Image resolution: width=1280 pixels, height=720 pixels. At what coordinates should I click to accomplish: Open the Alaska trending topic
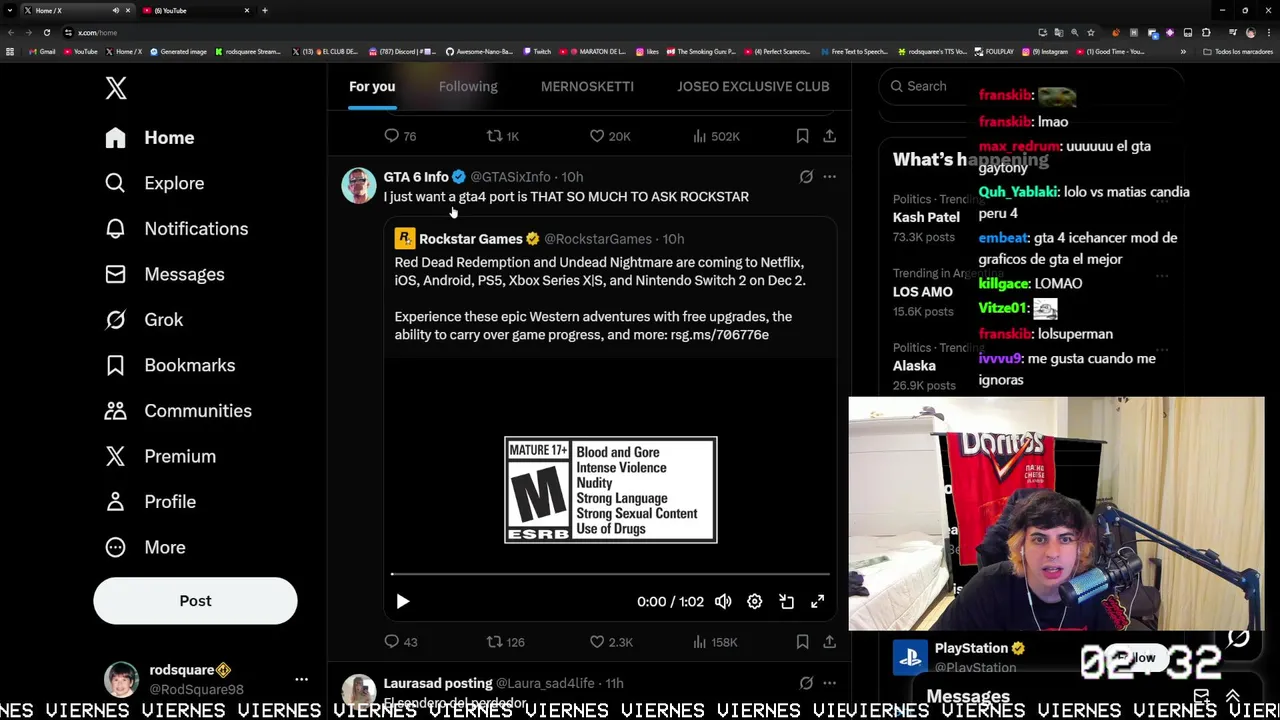pyautogui.click(x=914, y=366)
